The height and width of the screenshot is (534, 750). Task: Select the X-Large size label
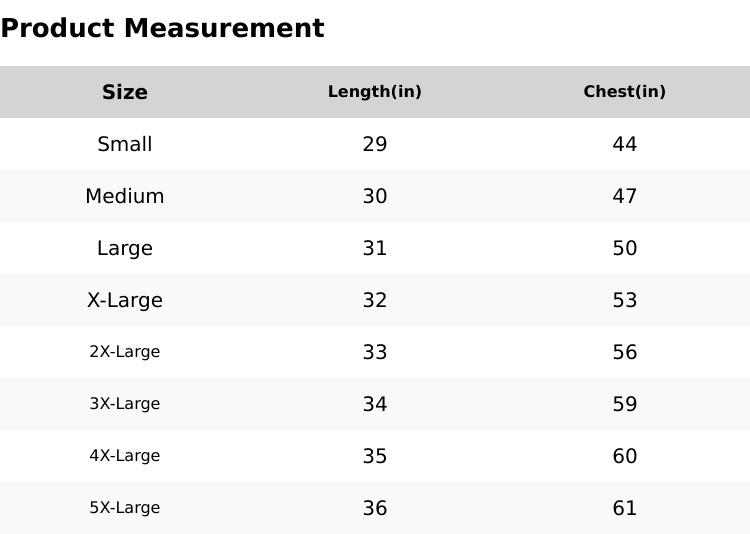(x=125, y=300)
